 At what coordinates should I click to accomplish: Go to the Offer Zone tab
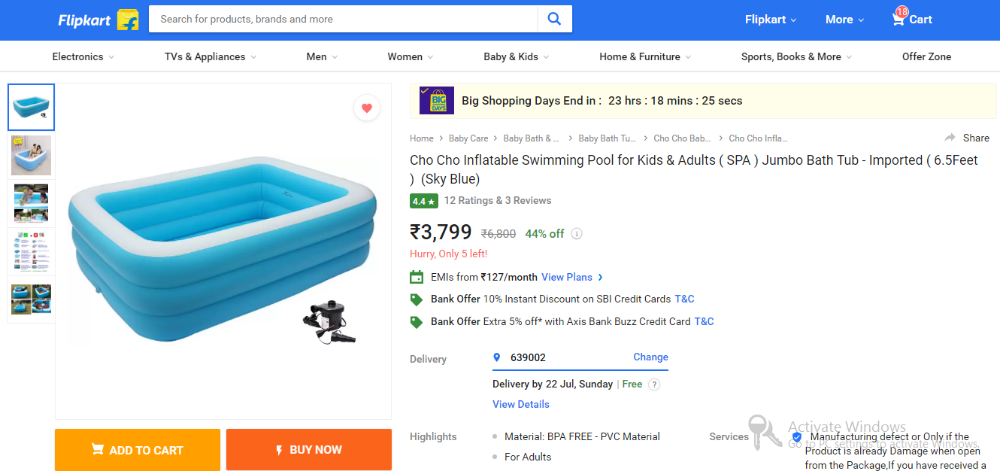point(926,57)
